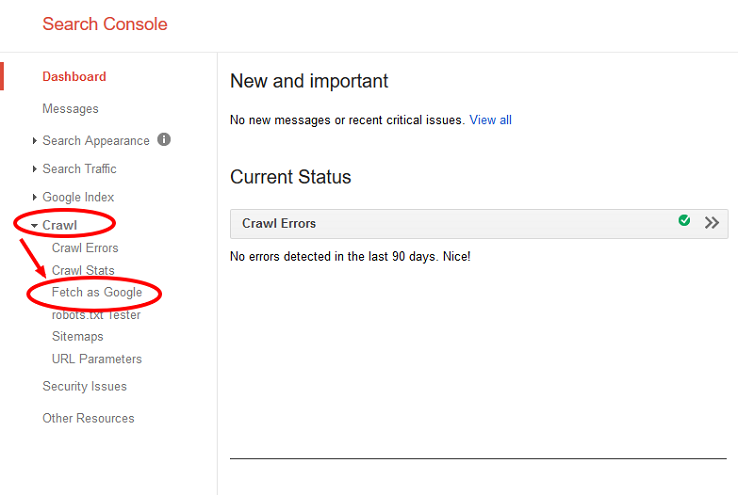The width and height of the screenshot is (738, 495).
Task: Collapse the Crawl section arrow
Action: click(x=34, y=226)
